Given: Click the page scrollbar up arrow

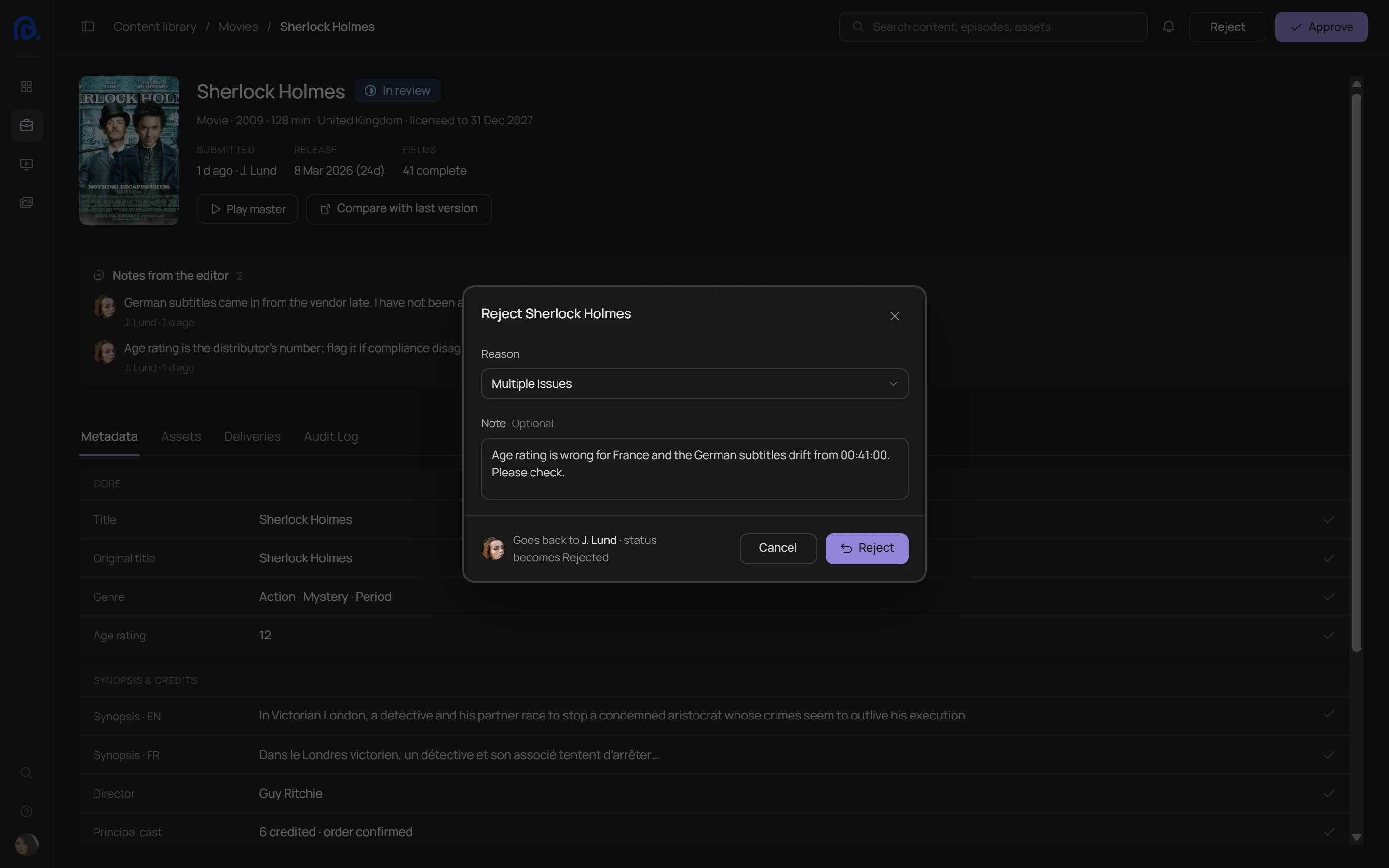Looking at the screenshot, I should [x=1356, y=84].
